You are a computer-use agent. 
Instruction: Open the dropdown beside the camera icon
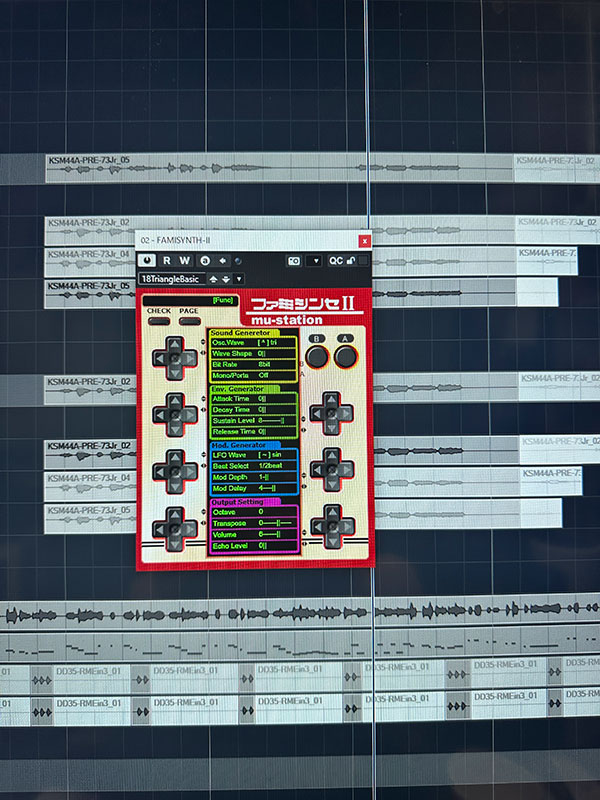coord(314,261)
